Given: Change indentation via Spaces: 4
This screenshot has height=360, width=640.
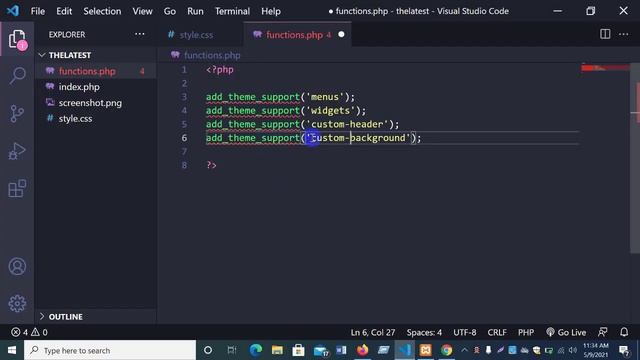Looking at the screenshot, I should click(x=424, y=332).
